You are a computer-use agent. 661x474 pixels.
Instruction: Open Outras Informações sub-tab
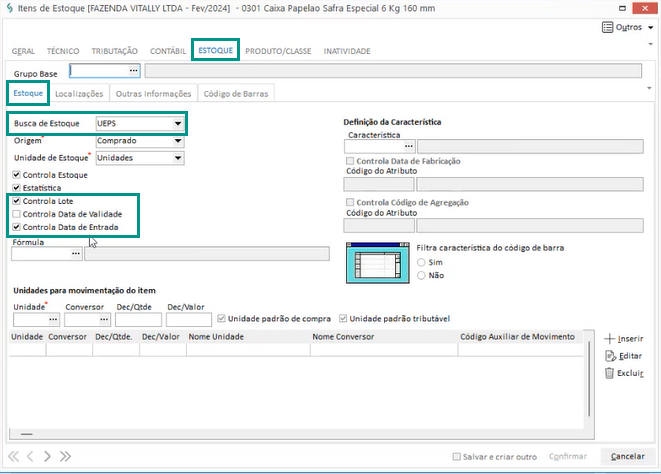point(153,94)
